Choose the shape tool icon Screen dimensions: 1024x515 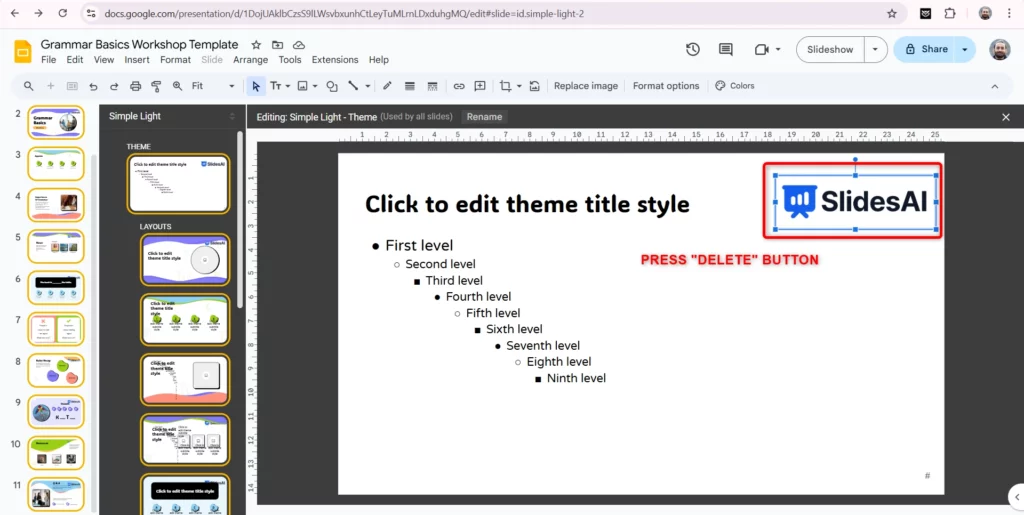click(332, 86)
